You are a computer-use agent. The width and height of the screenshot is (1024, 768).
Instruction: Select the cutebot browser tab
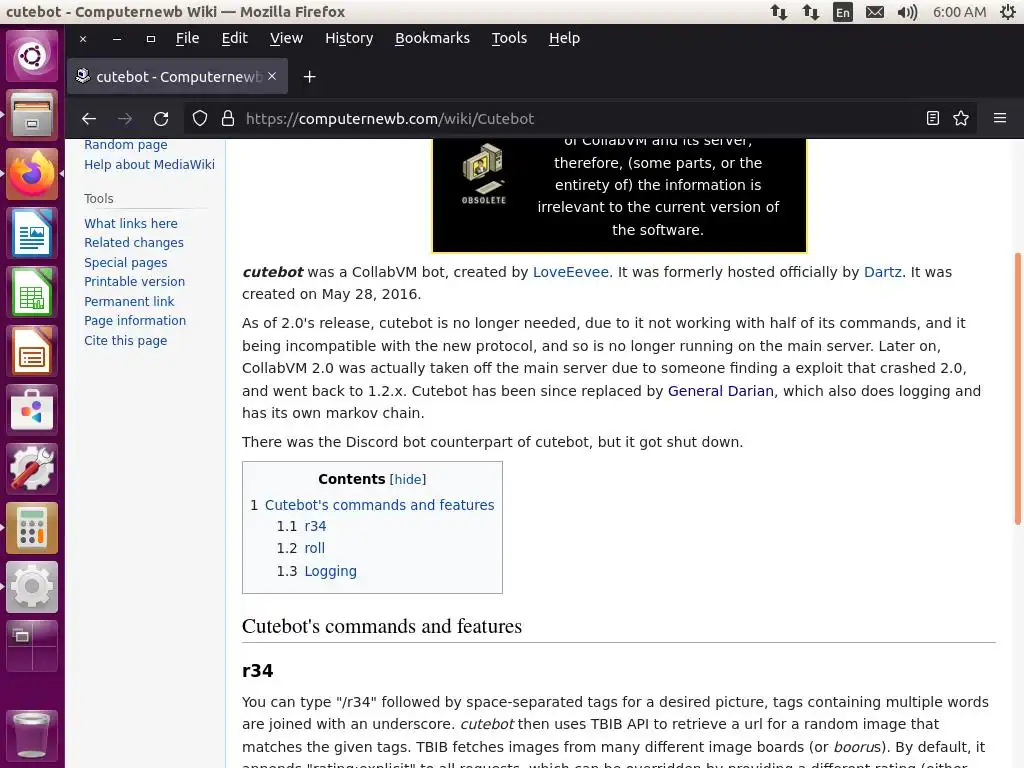click(x=178, y=77)
